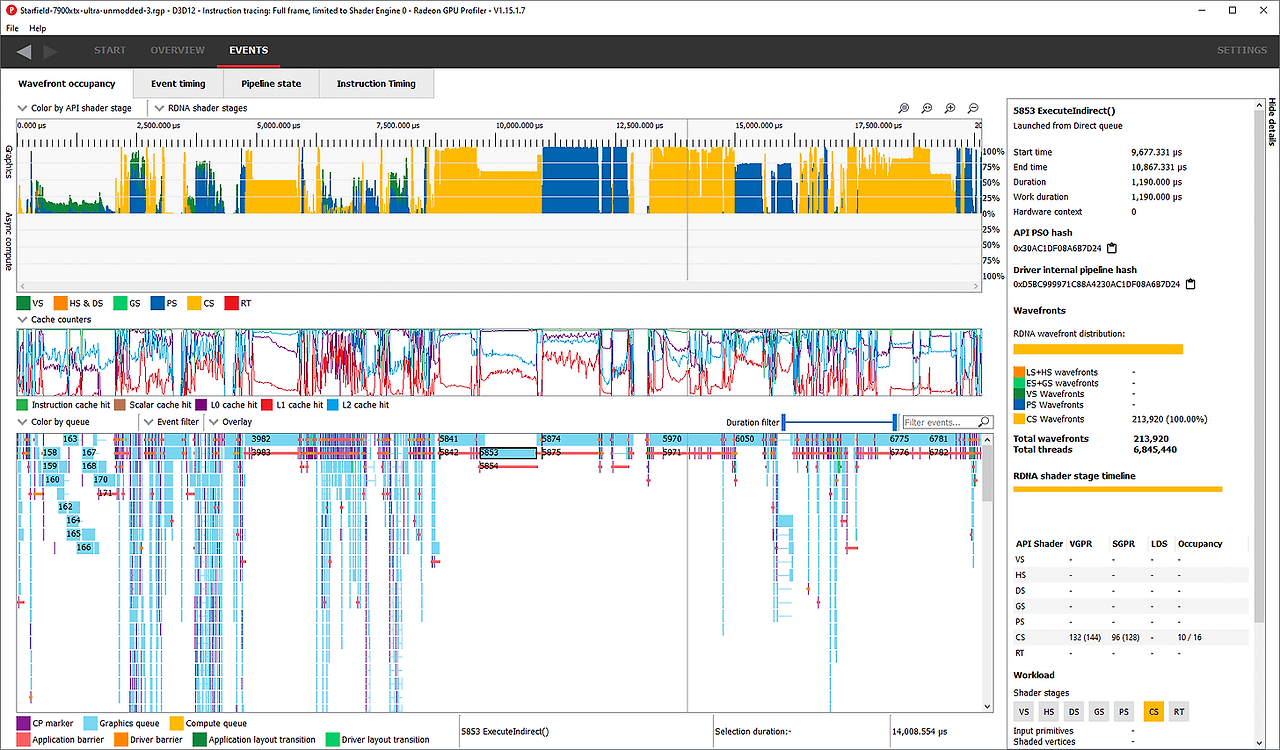Click Hide details on the right edge
This screenshot has width=1280, height=750.
point(1272,121)
